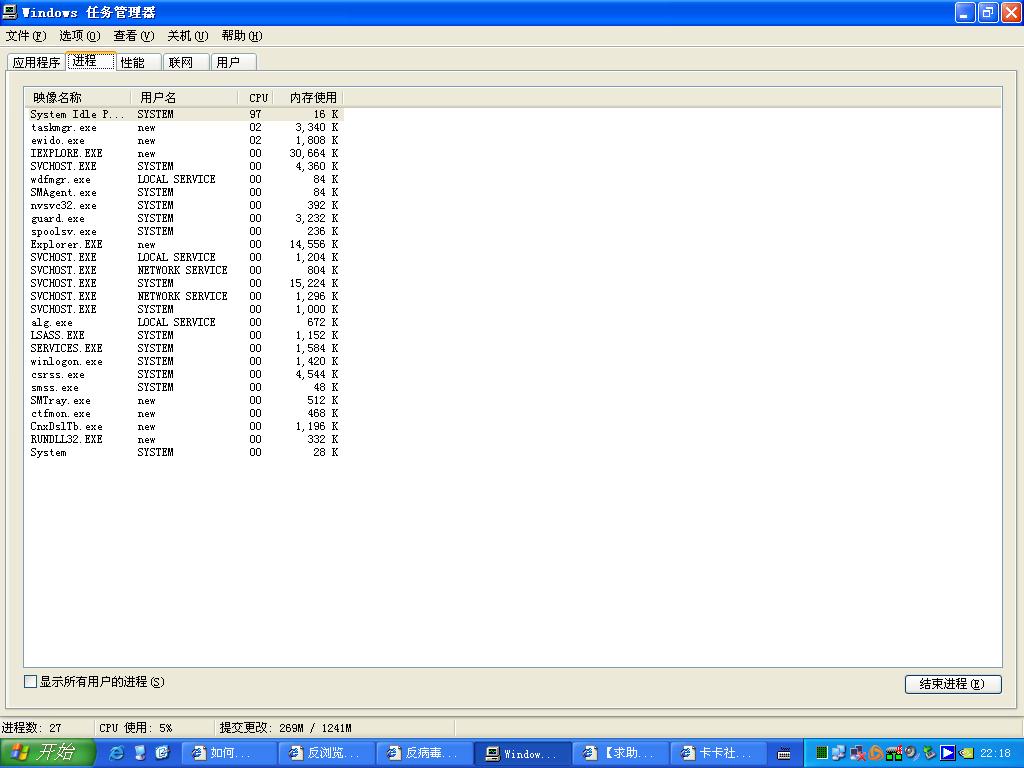Select the alg.exe process row
This screenshot has height=768, width=1024.
(x=184, y=323)
